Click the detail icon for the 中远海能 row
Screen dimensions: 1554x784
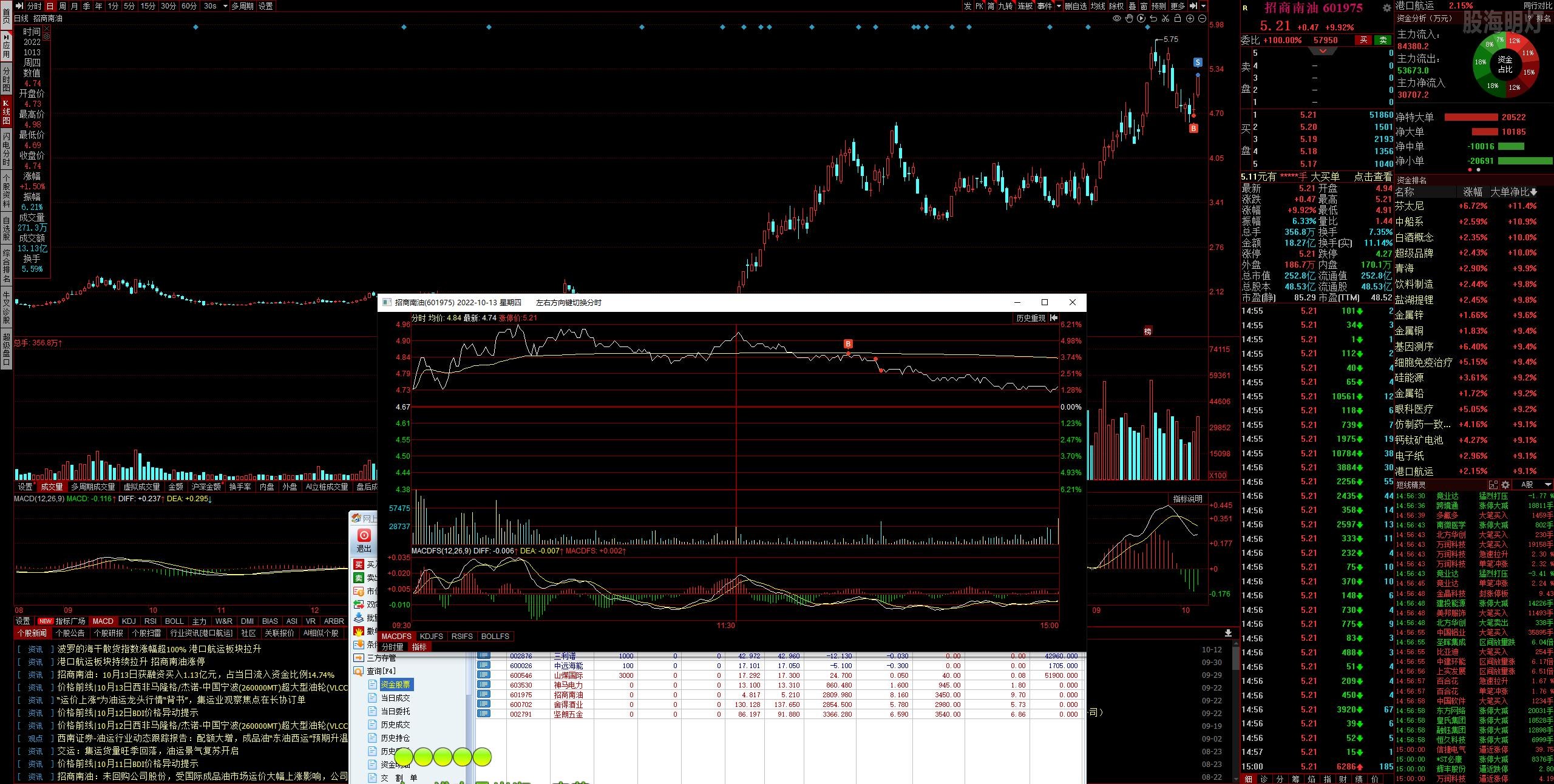(x=484, y=666)
